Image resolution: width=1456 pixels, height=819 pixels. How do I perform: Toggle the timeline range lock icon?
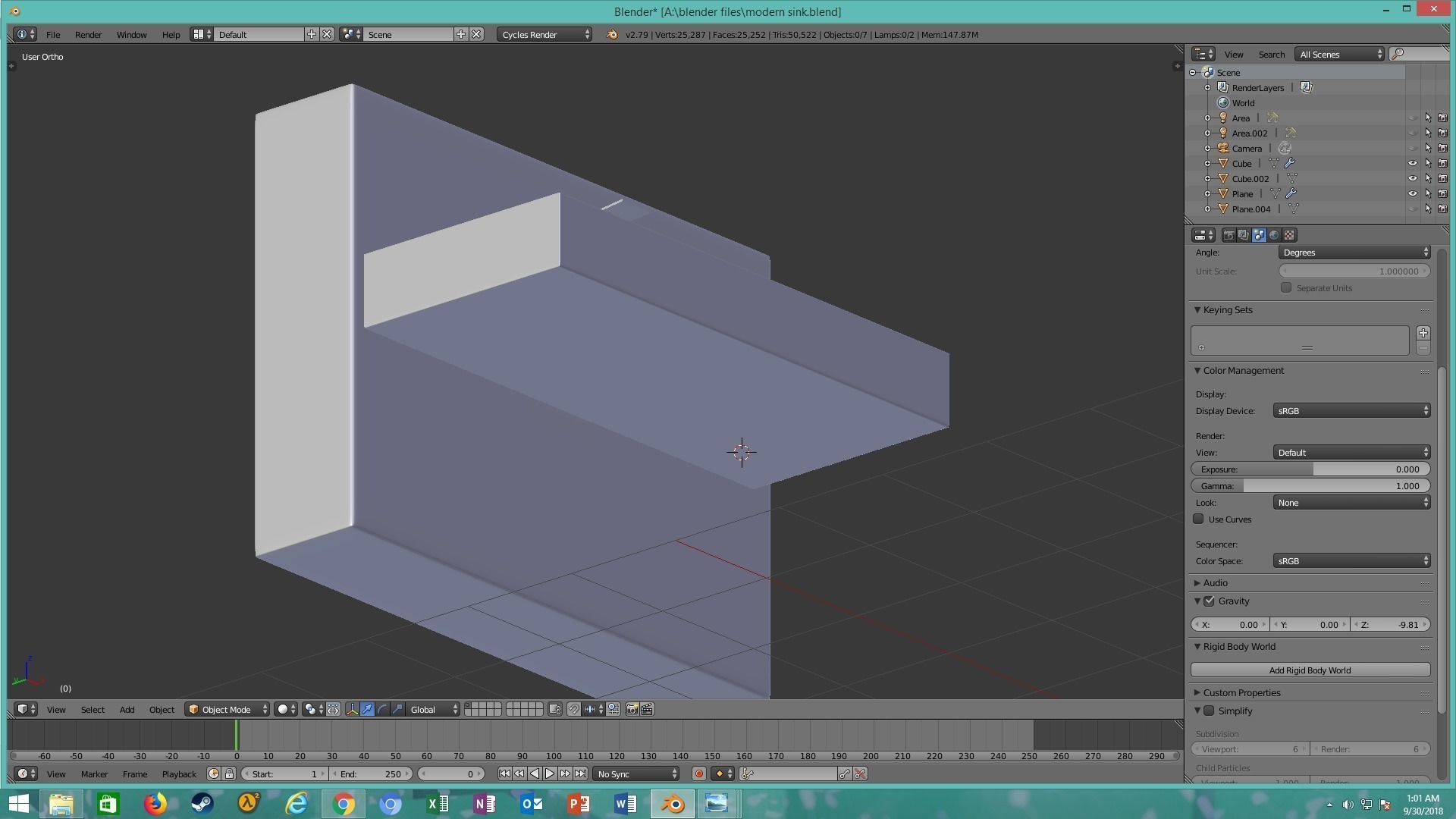[x=229, y=773]
